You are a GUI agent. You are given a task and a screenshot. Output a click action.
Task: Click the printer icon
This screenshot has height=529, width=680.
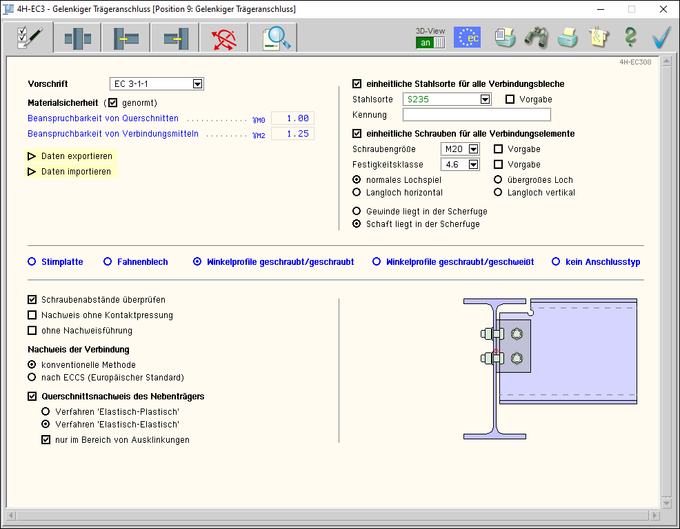click(567, 38)
